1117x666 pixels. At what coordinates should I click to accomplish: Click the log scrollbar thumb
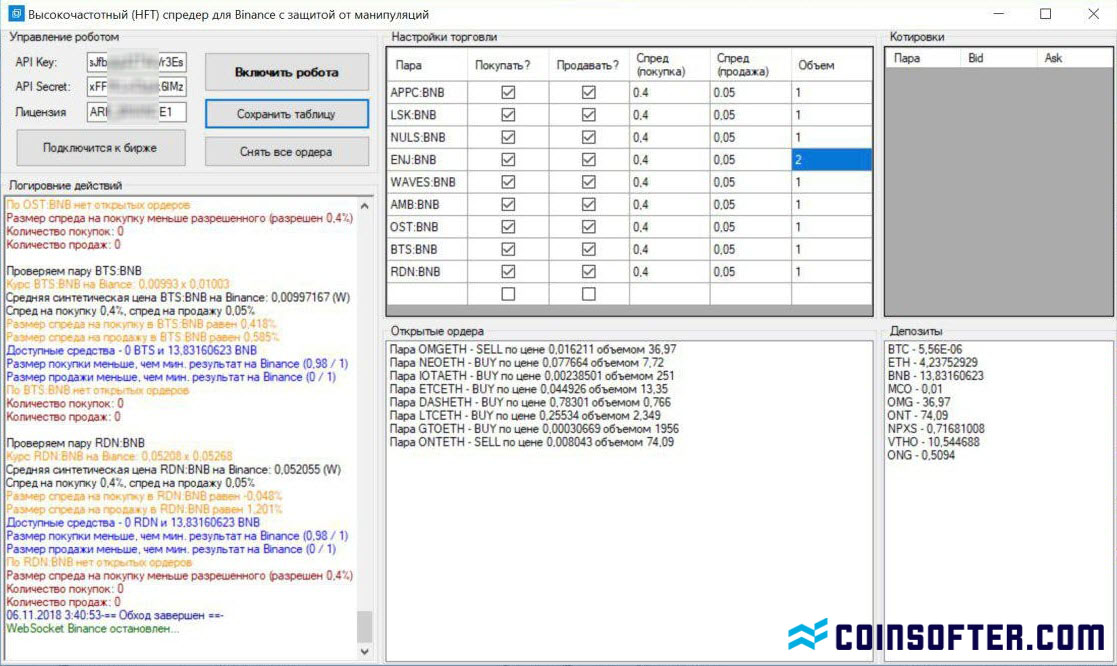(x=365, y=626)
